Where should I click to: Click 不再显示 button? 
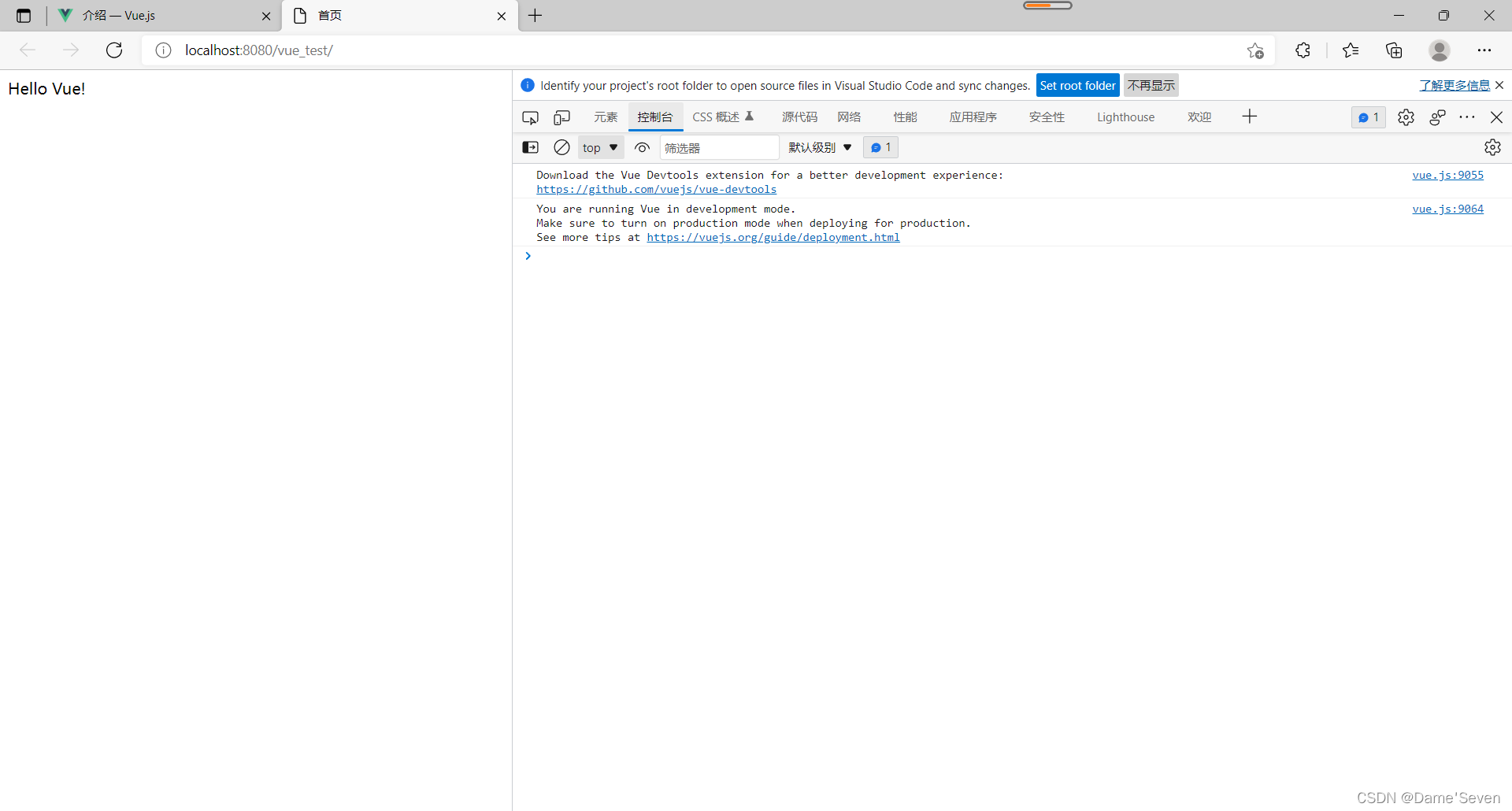1151,85
